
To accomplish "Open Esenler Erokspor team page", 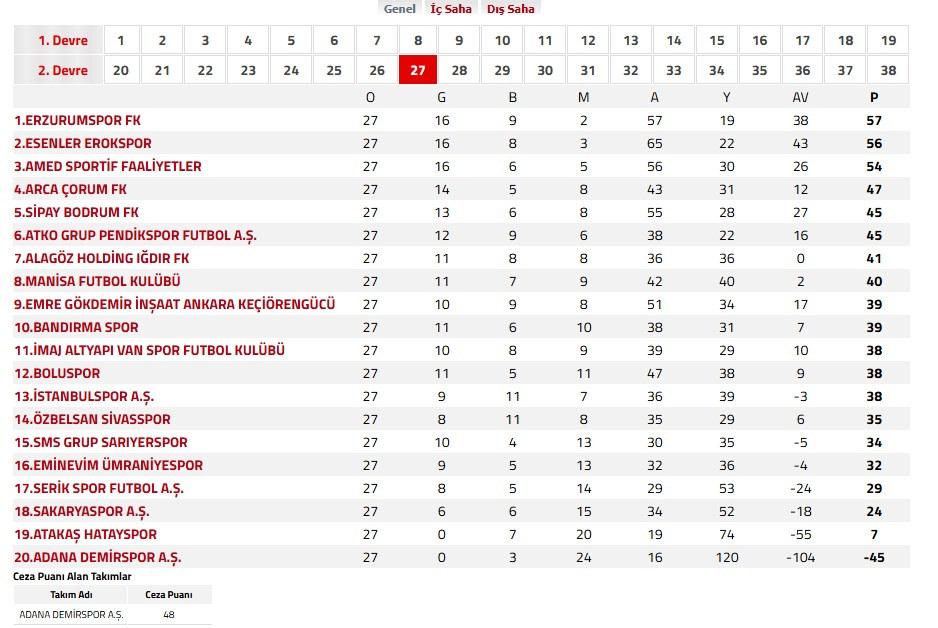I will click(x=83, y=143).
